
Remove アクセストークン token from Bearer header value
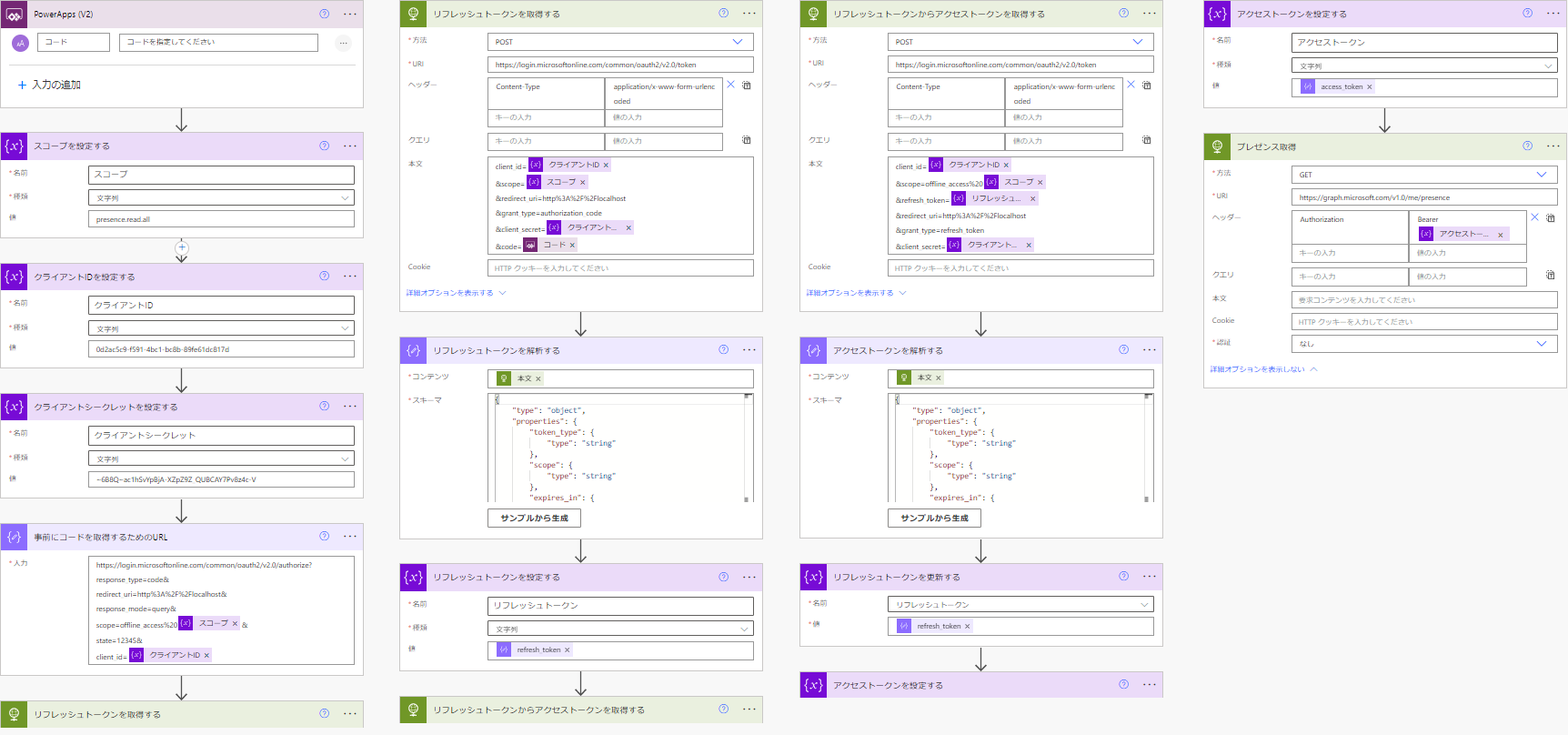click(x=1501, y=235)
